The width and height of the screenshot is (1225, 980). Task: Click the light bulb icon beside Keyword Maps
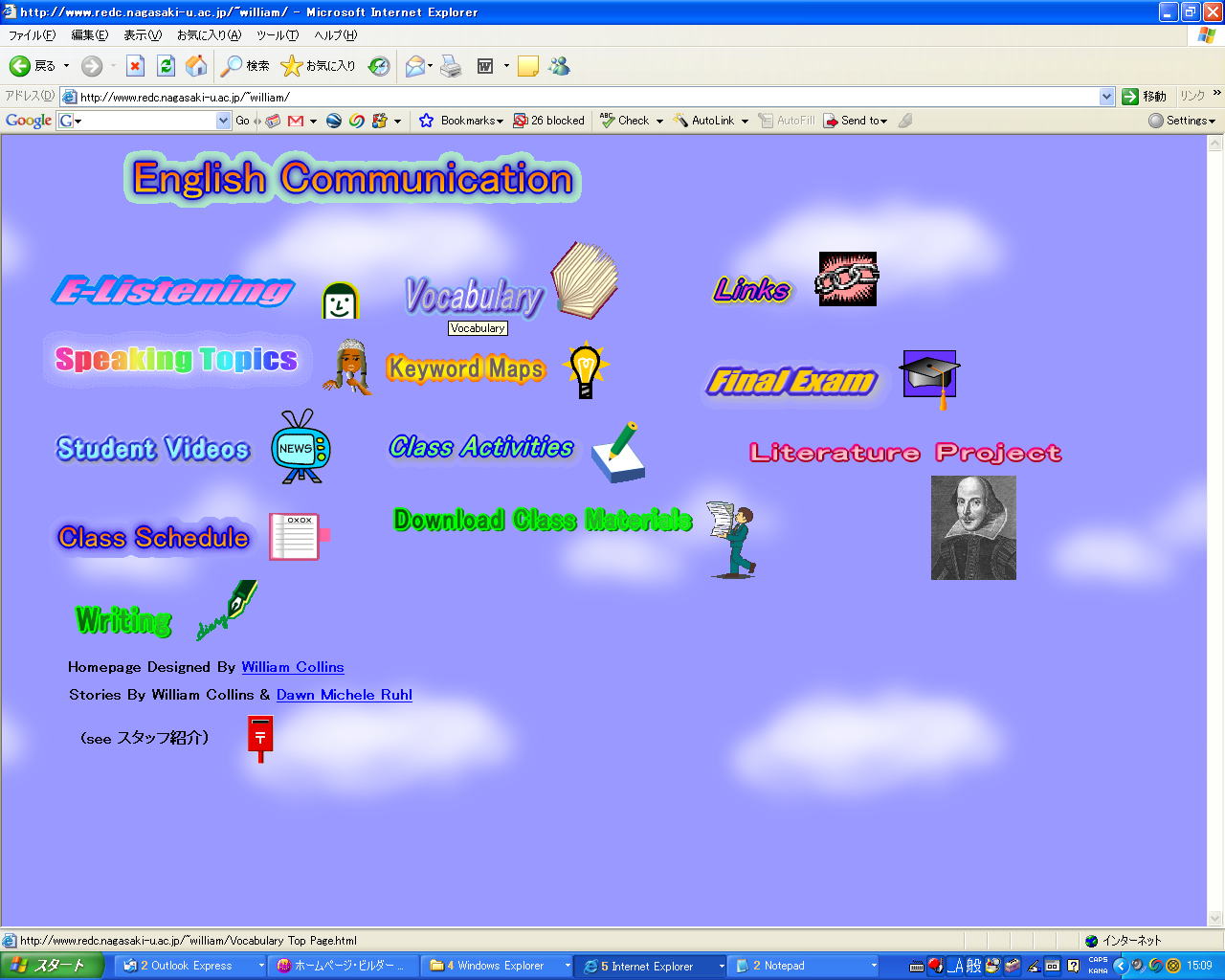[x=585, y=369]
